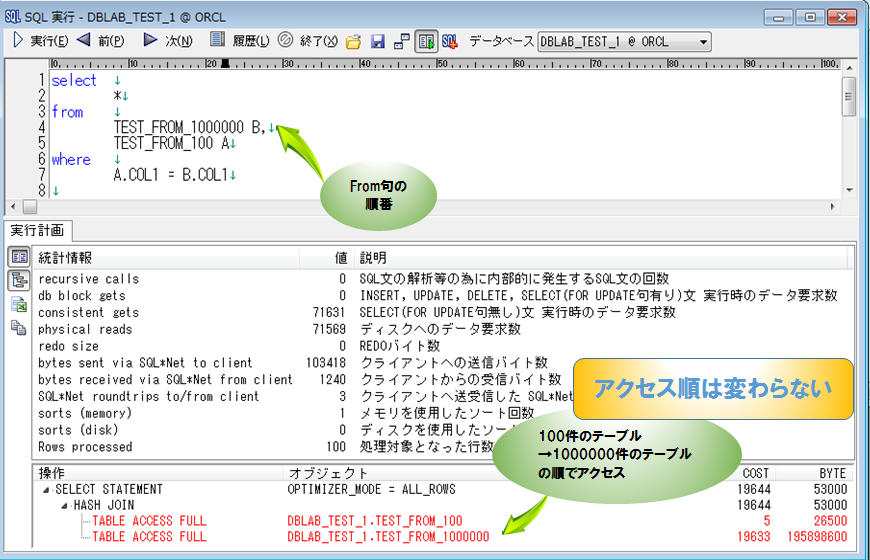Collapse the HASH JOIN tree node

63,506
